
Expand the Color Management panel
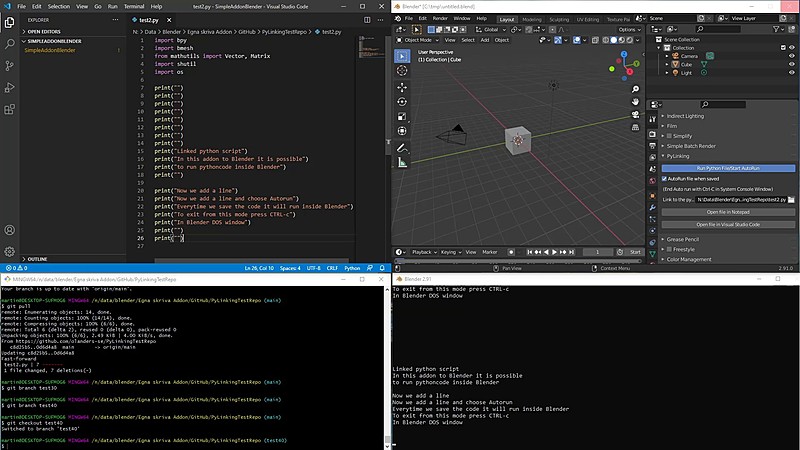(x=689, y=260)
